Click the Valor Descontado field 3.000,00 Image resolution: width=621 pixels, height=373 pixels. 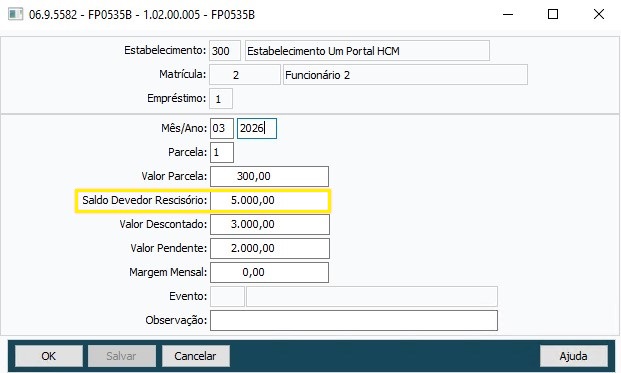tap(270, 225)
